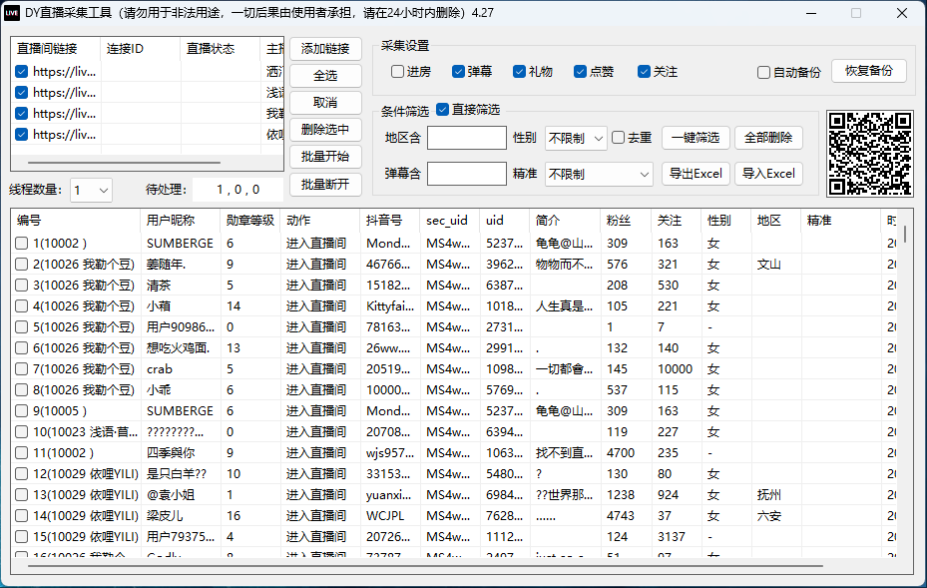
Task: Click the 地区含 text input field
Action: [467, 138]
